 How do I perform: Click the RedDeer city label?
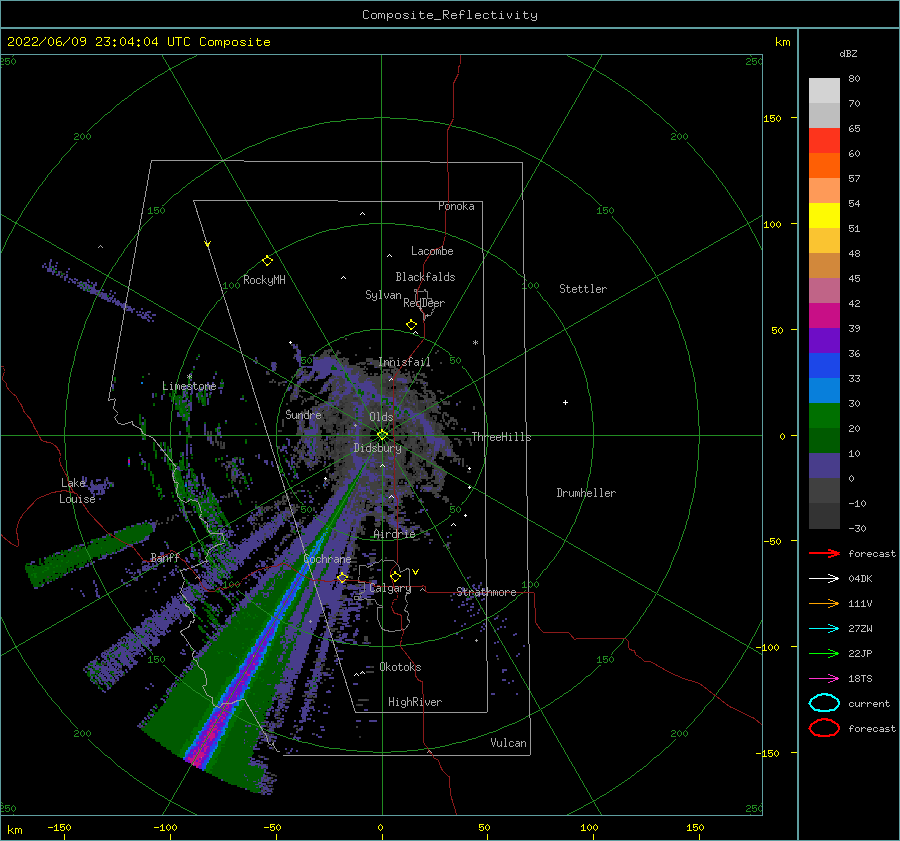424,303
